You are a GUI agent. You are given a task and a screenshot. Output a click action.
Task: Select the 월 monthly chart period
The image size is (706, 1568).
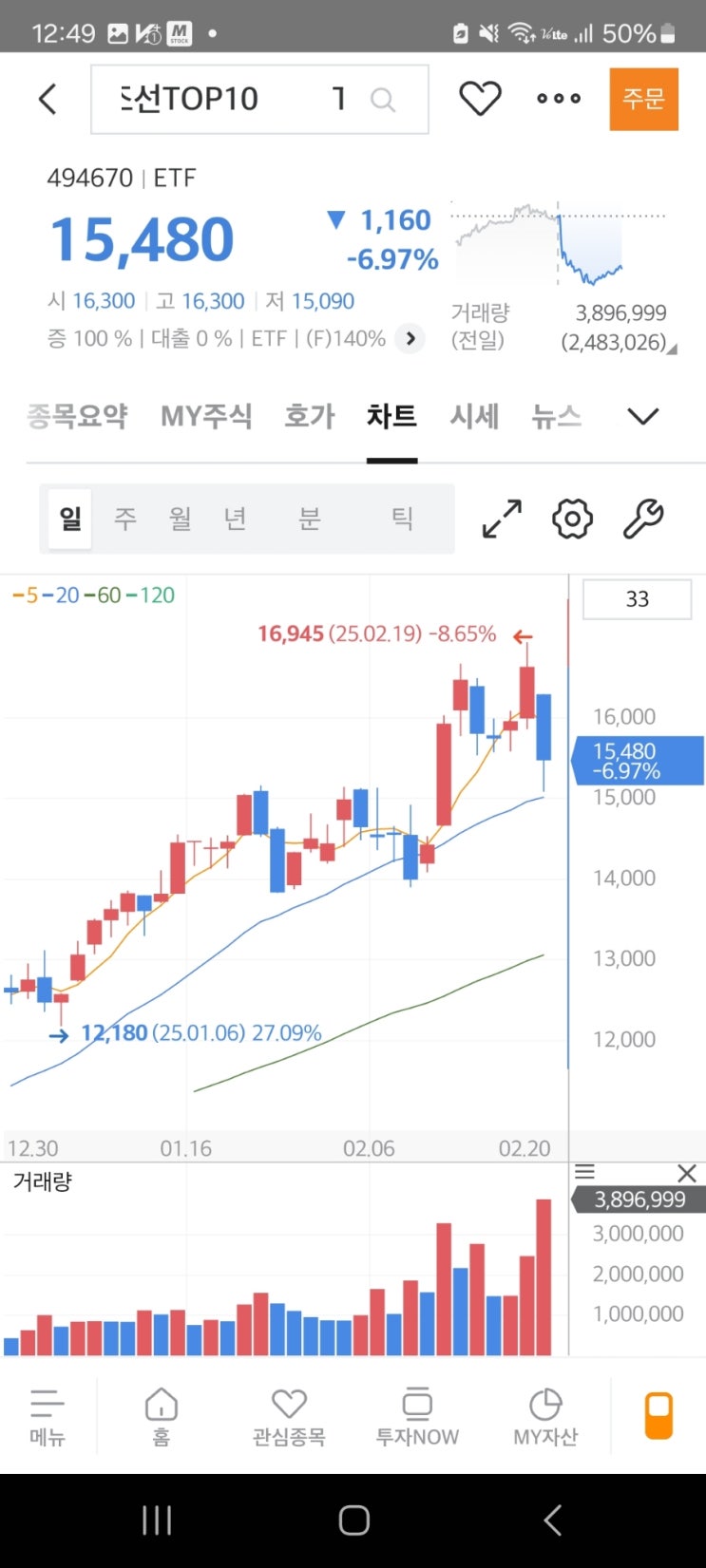point(181,519)
